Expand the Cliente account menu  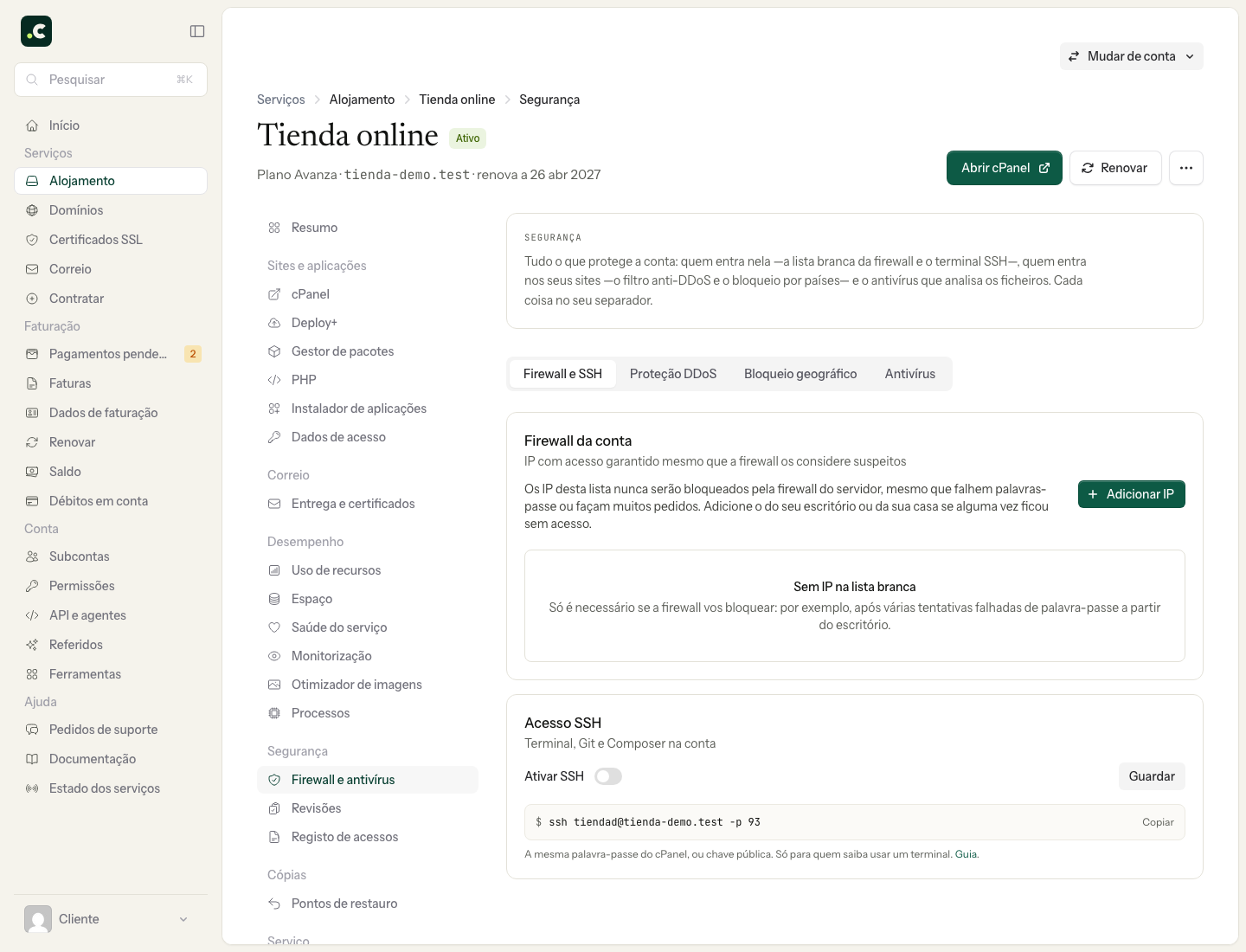tap(111, 919)
